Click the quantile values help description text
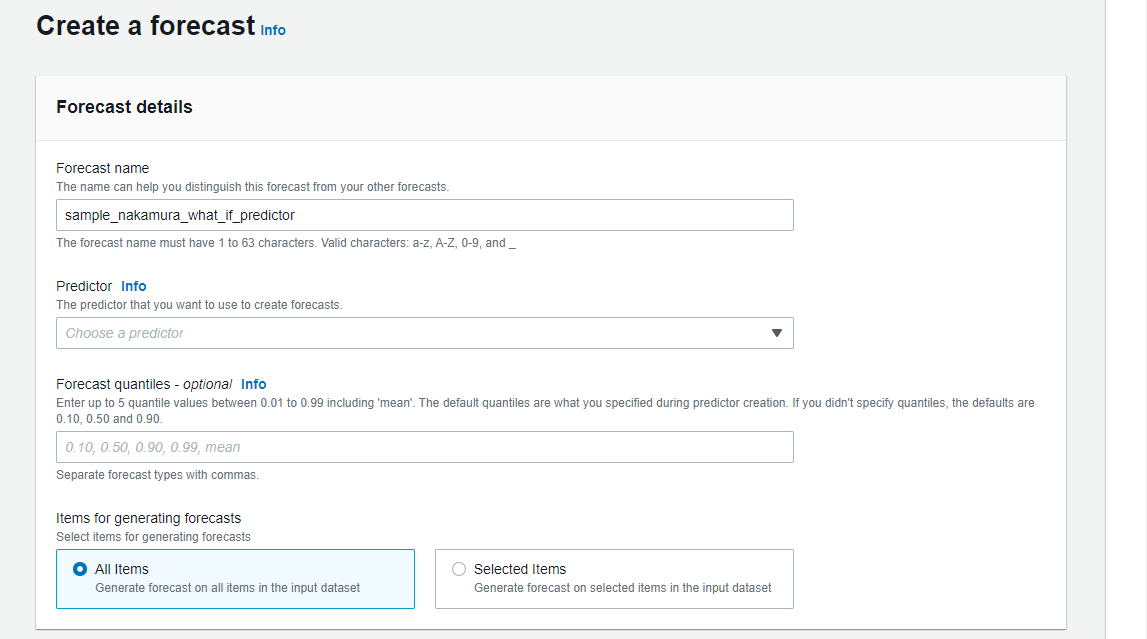The height and width of the screenshot is (639, 1147). click(x=545, y=403)
